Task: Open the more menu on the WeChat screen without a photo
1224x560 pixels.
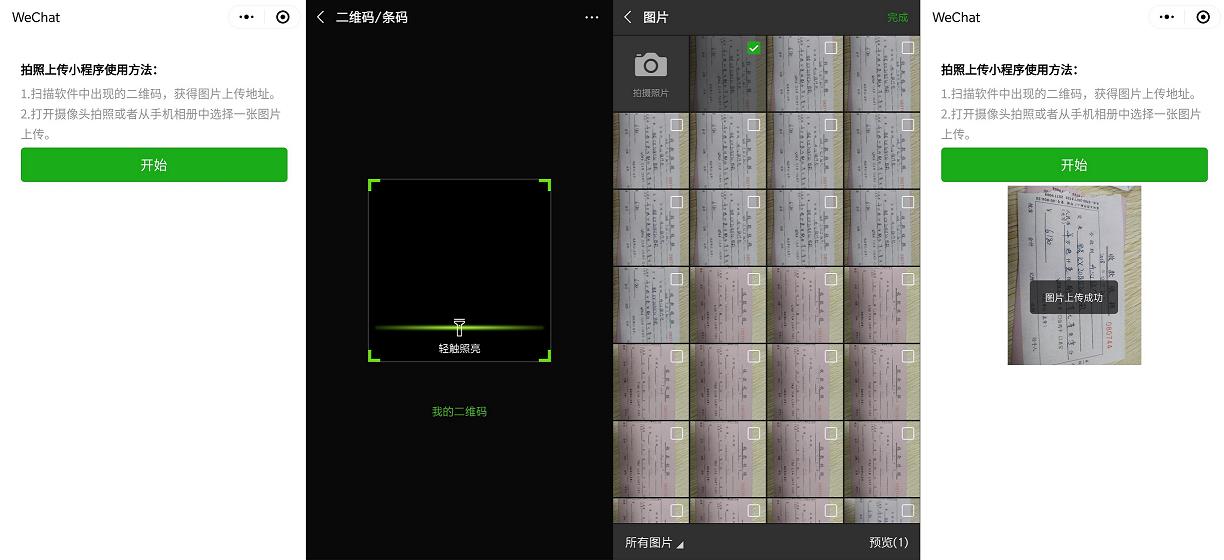Action: [247, 17]
